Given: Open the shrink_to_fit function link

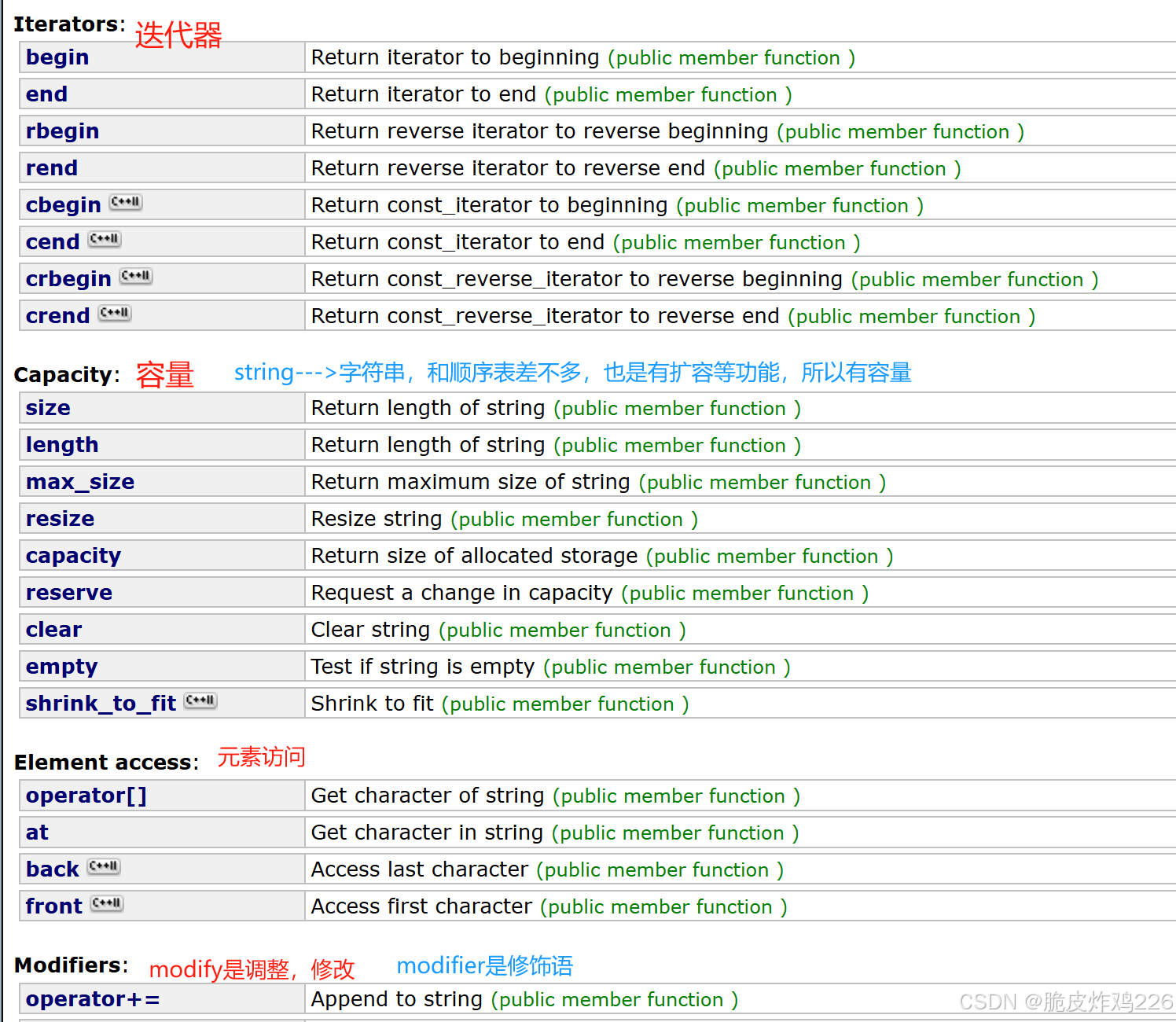Looking at the screenshot, I should click(x=101, y=704).
